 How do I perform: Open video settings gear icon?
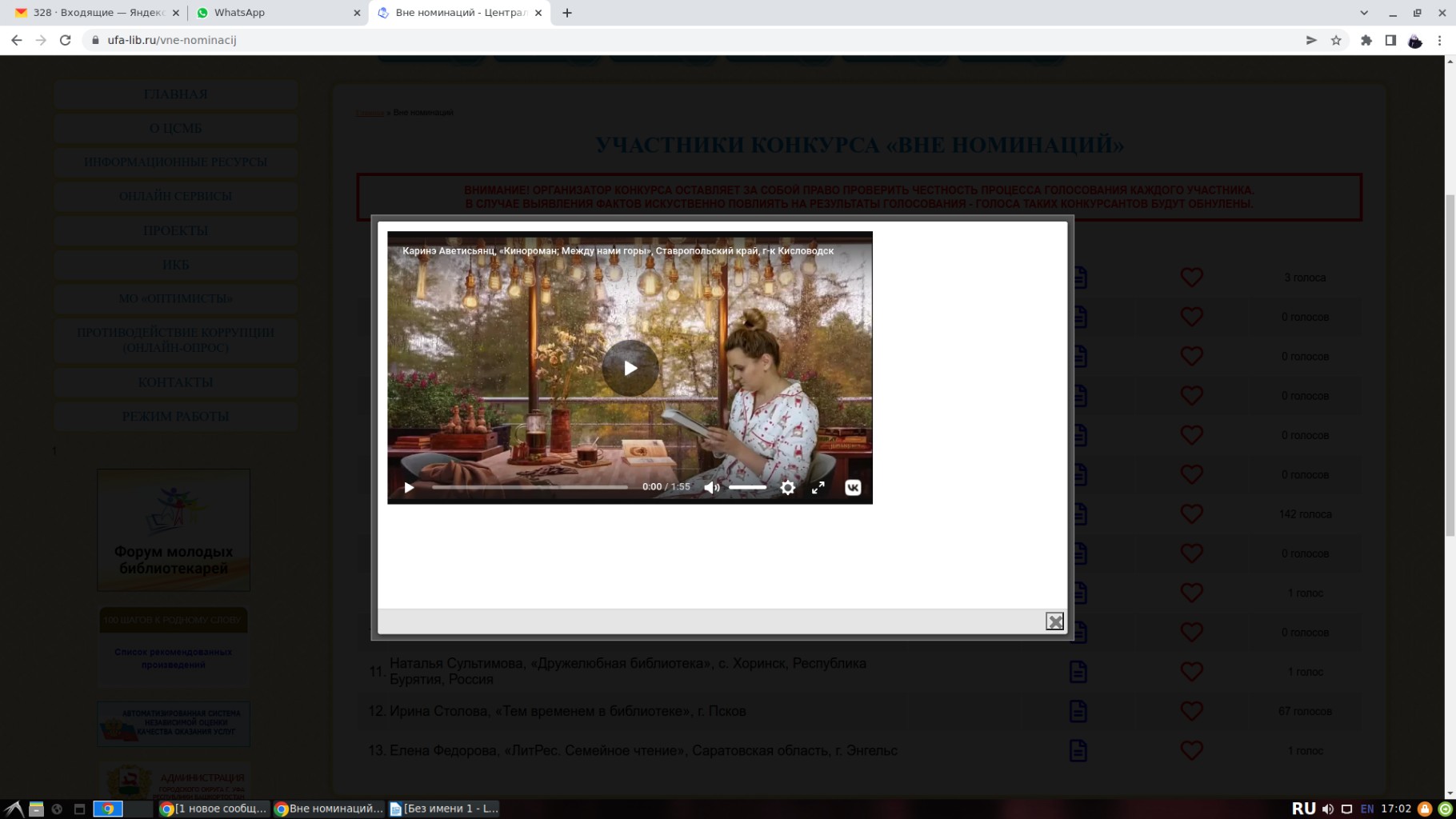(787, 487)
